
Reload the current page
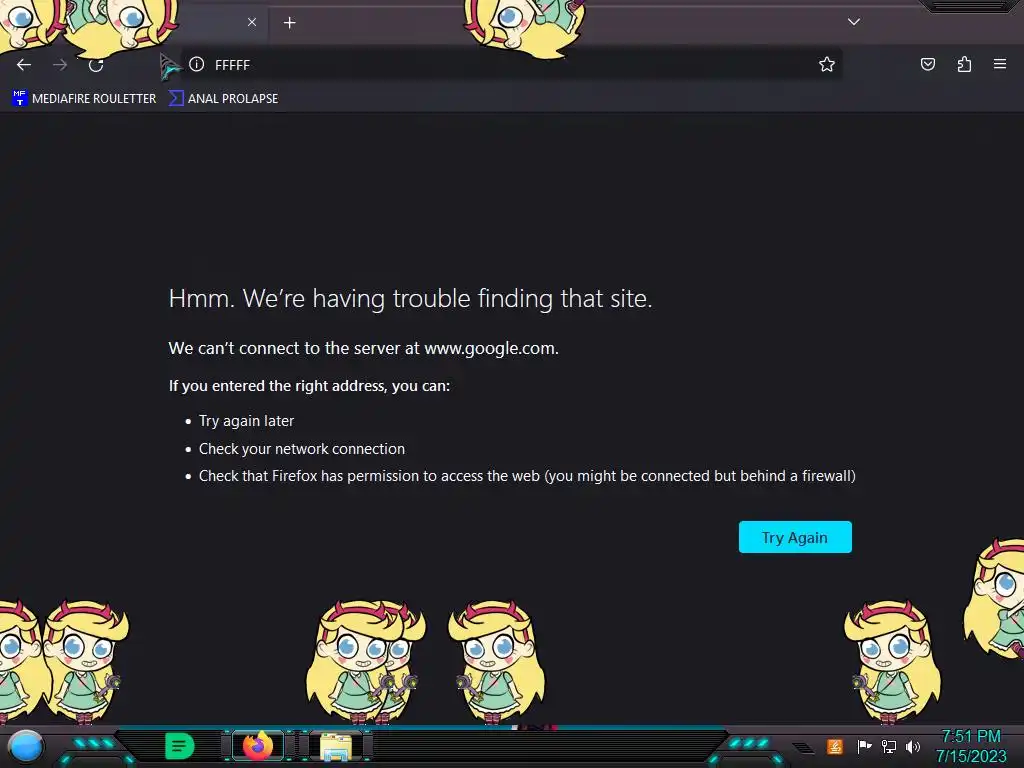point(96,65)
